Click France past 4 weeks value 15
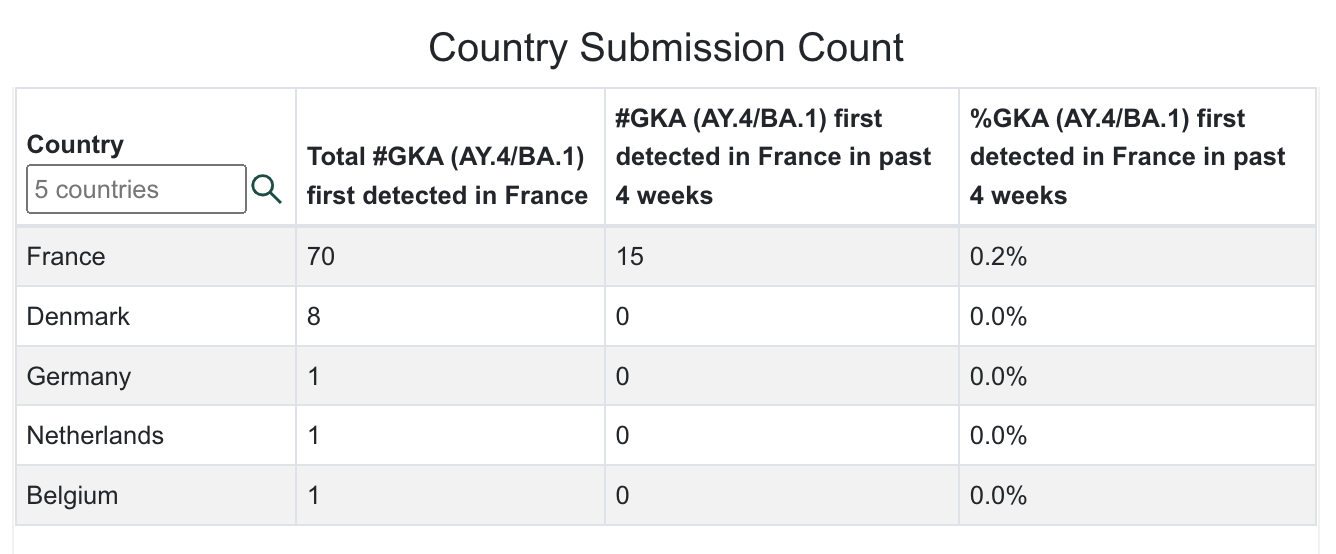1336x554 pixels. click(630, 257)
